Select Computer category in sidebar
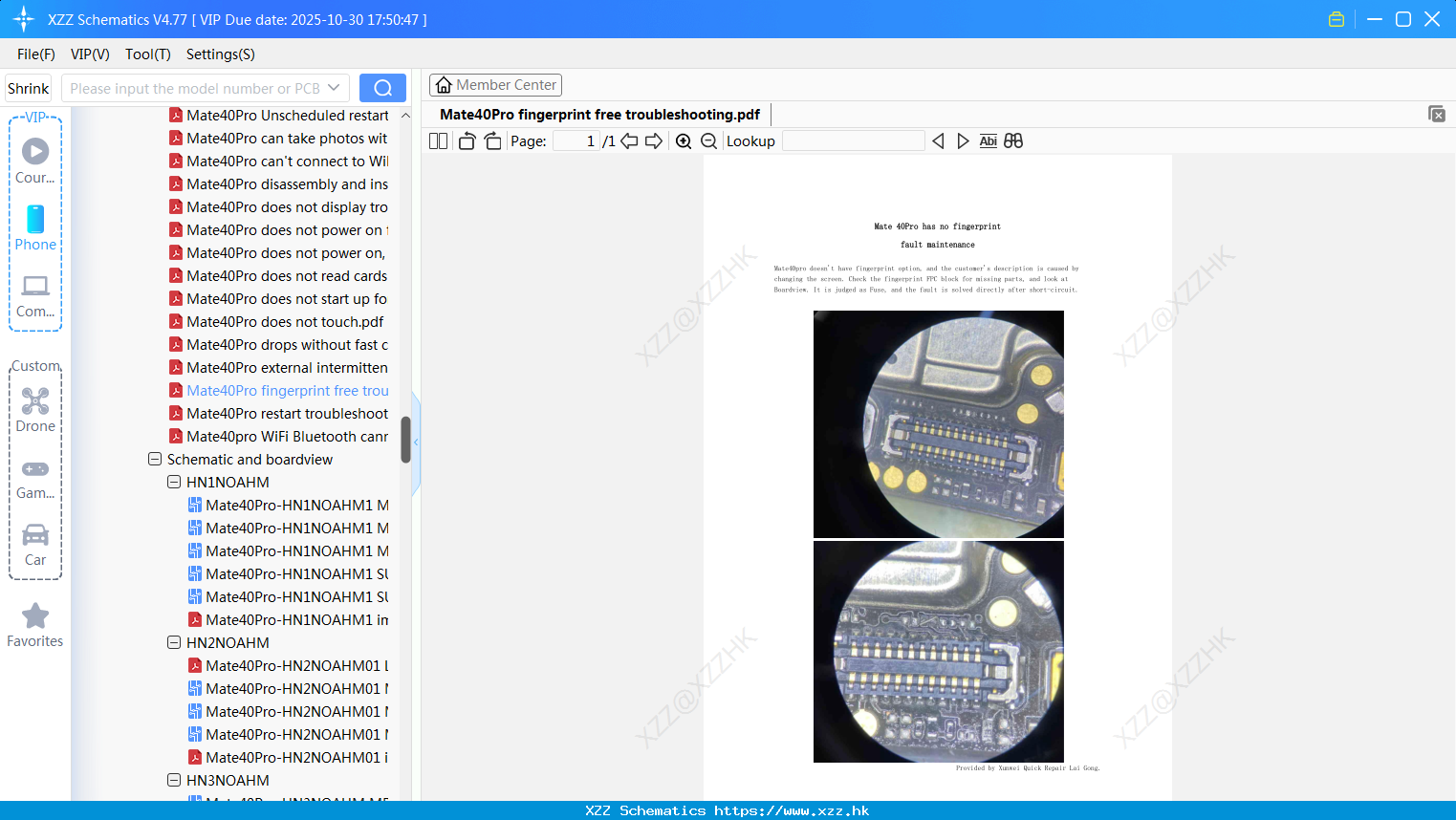Viewport: 1456px width, 820px height. (35, 296)
